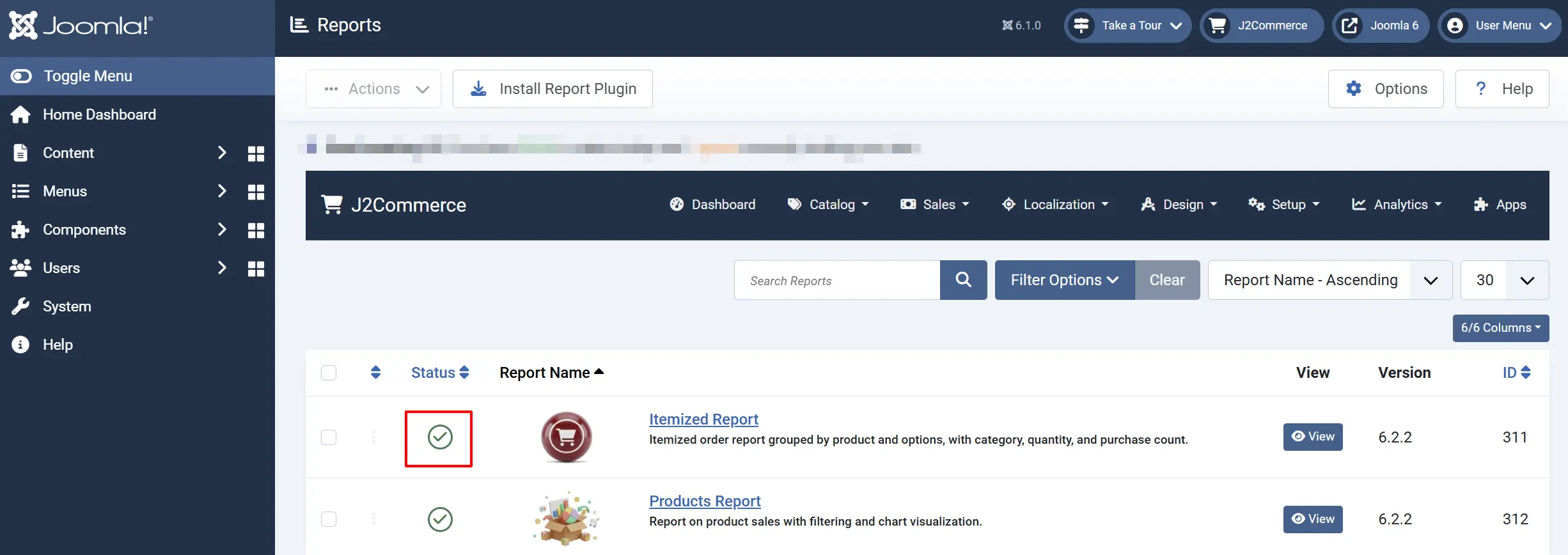
Task: Open the Design menu
Action: tap(1179, 205)
